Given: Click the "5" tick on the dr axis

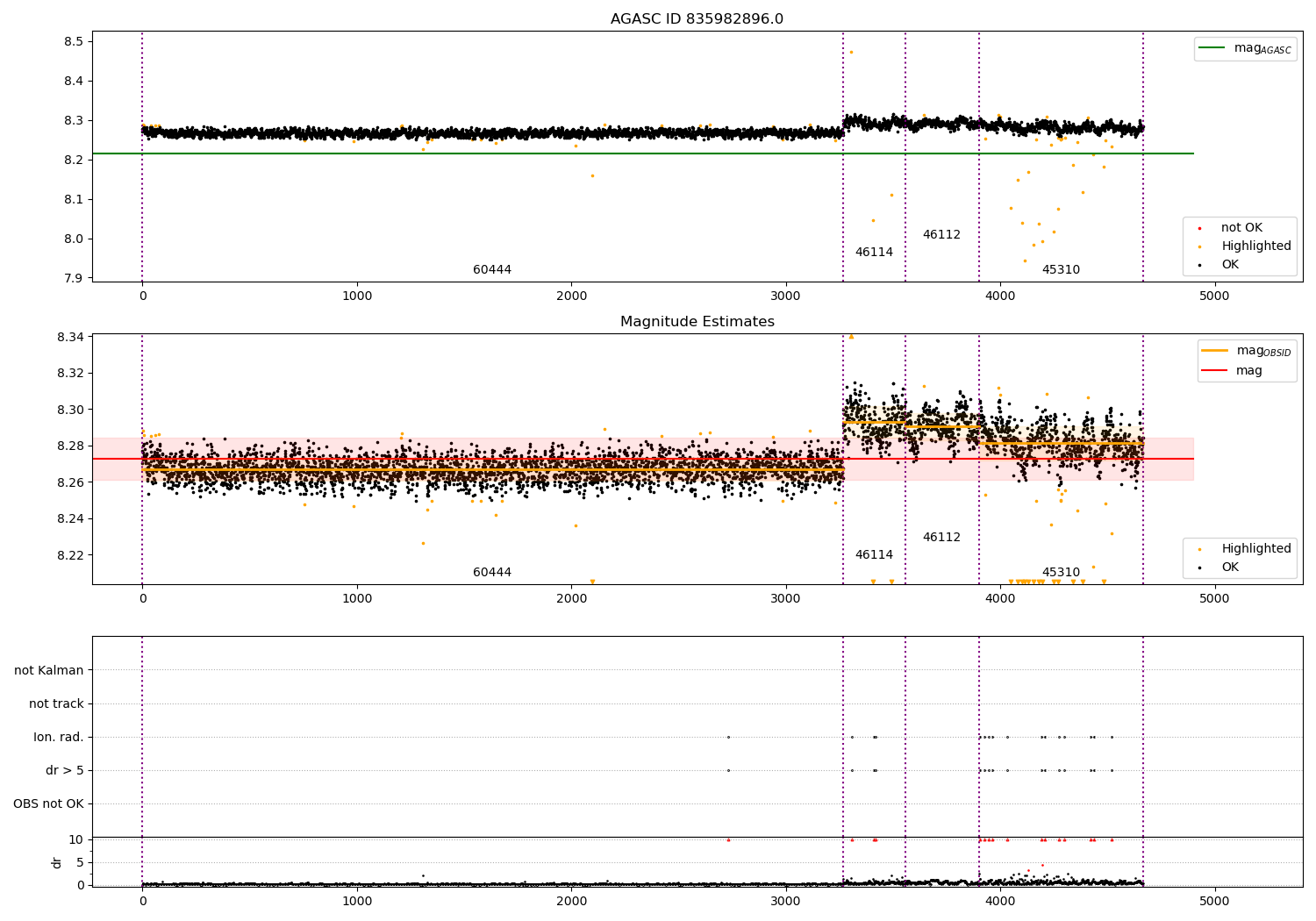Looking at the screenshot, I should [81, 862].
